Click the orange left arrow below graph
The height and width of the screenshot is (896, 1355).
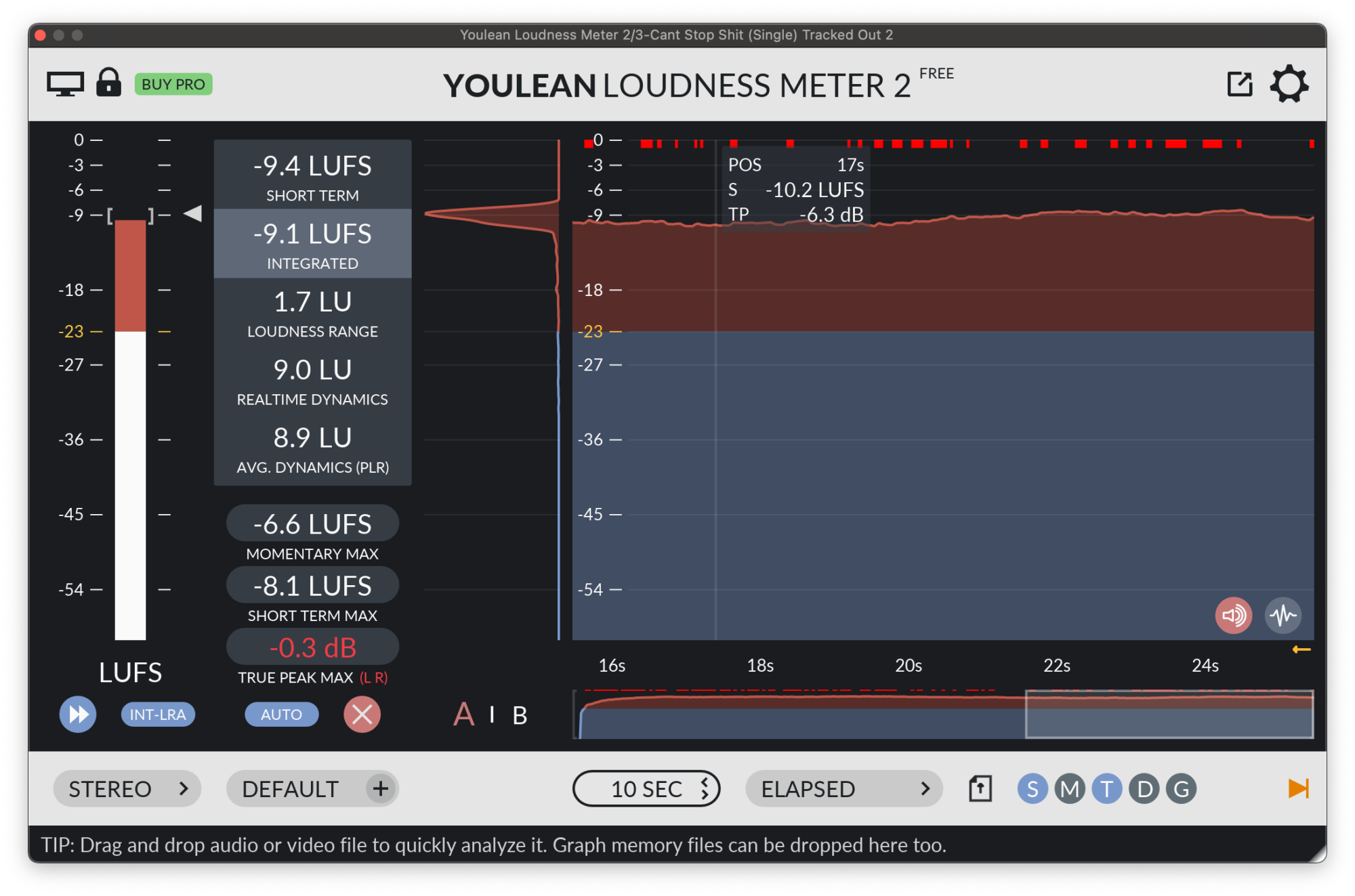click(1301, 649)
